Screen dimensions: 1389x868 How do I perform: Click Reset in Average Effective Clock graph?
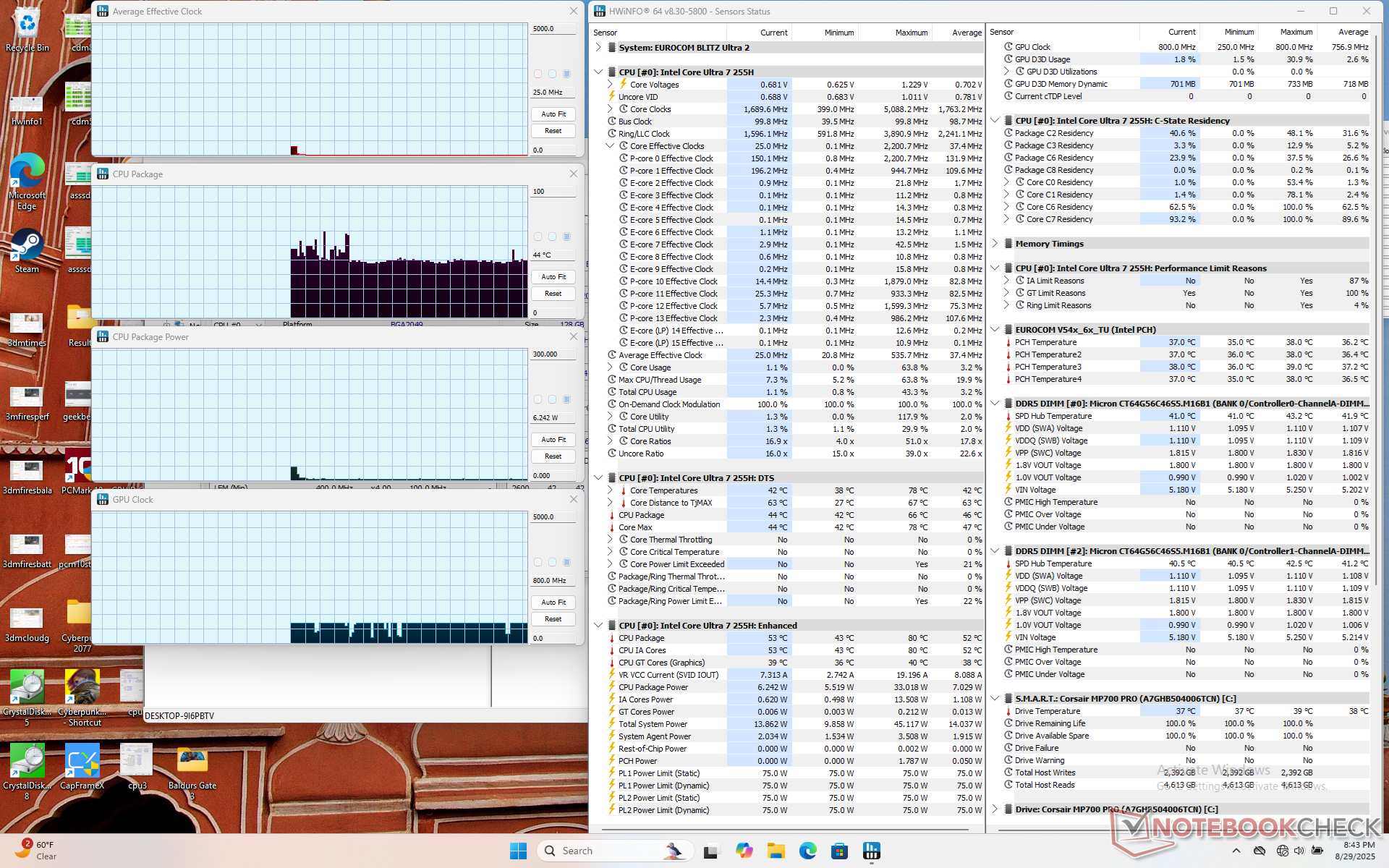[553, 131]
